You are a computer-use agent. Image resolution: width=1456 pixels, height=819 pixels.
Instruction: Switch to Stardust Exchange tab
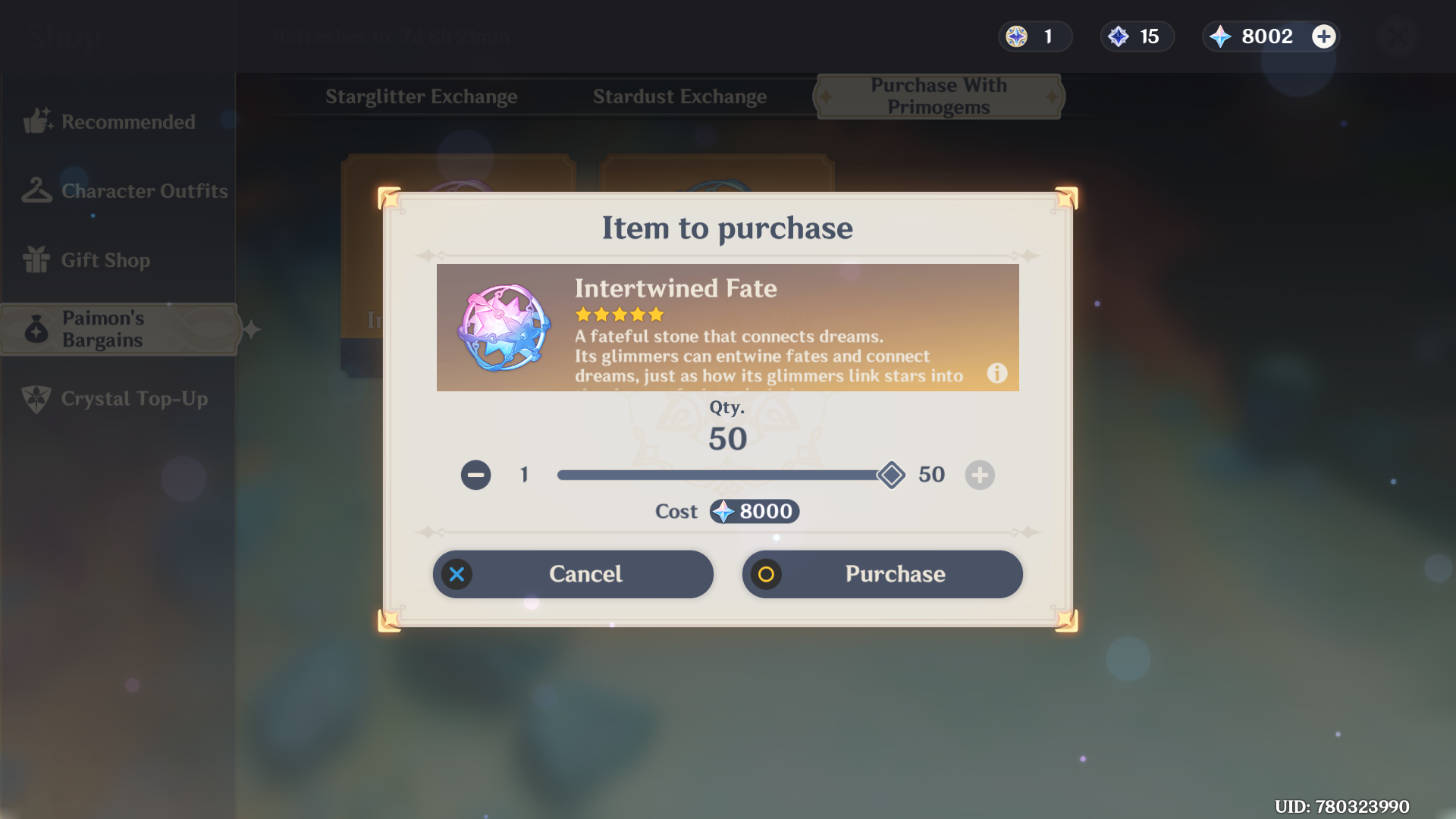pos(679,97)
